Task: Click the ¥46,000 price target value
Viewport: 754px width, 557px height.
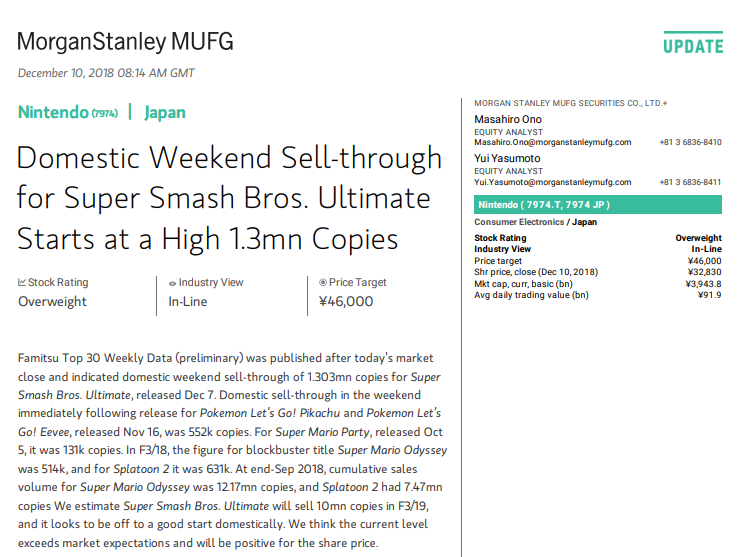Action: (x=346, y=302)
